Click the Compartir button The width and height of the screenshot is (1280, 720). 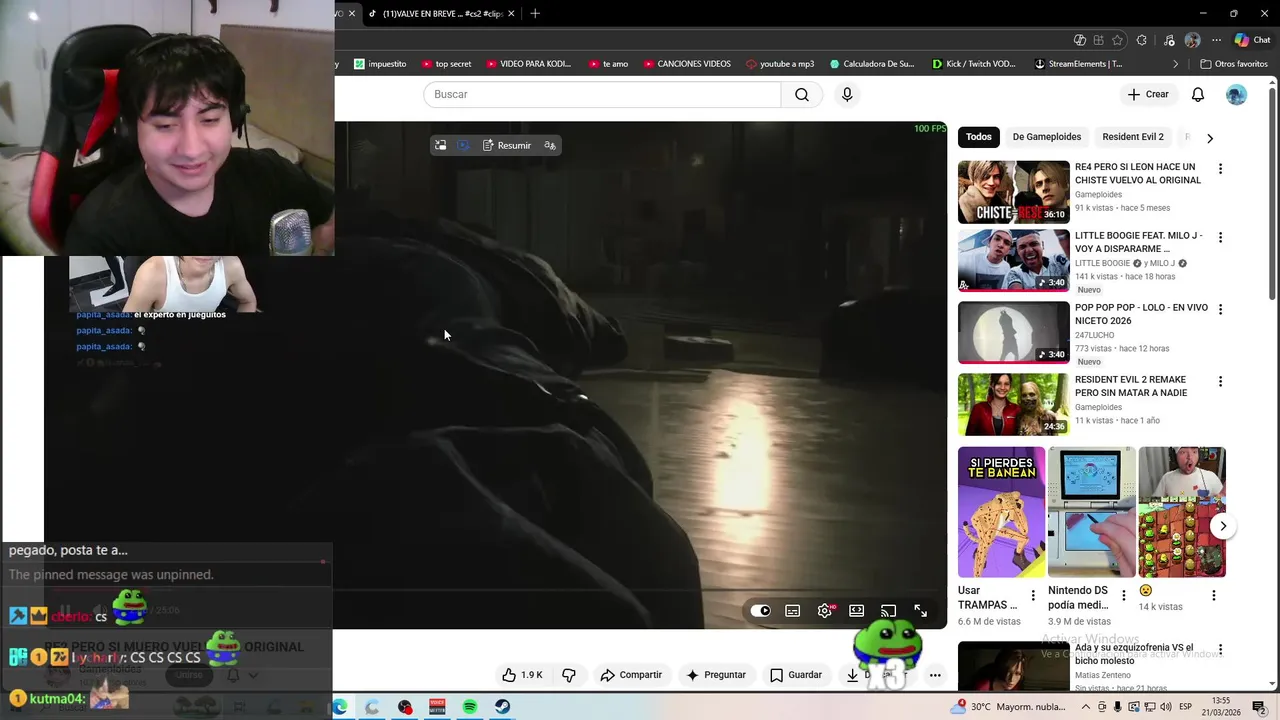click(631, 675)
